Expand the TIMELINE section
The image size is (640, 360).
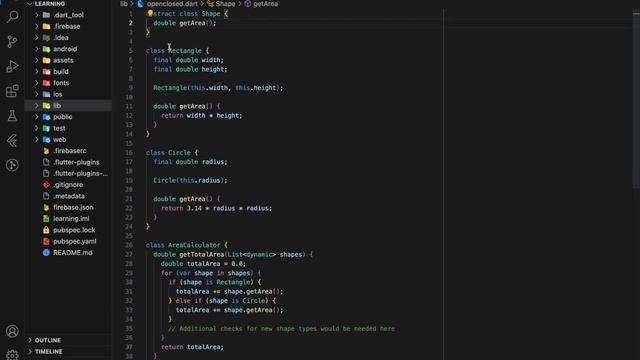[49, 351]
